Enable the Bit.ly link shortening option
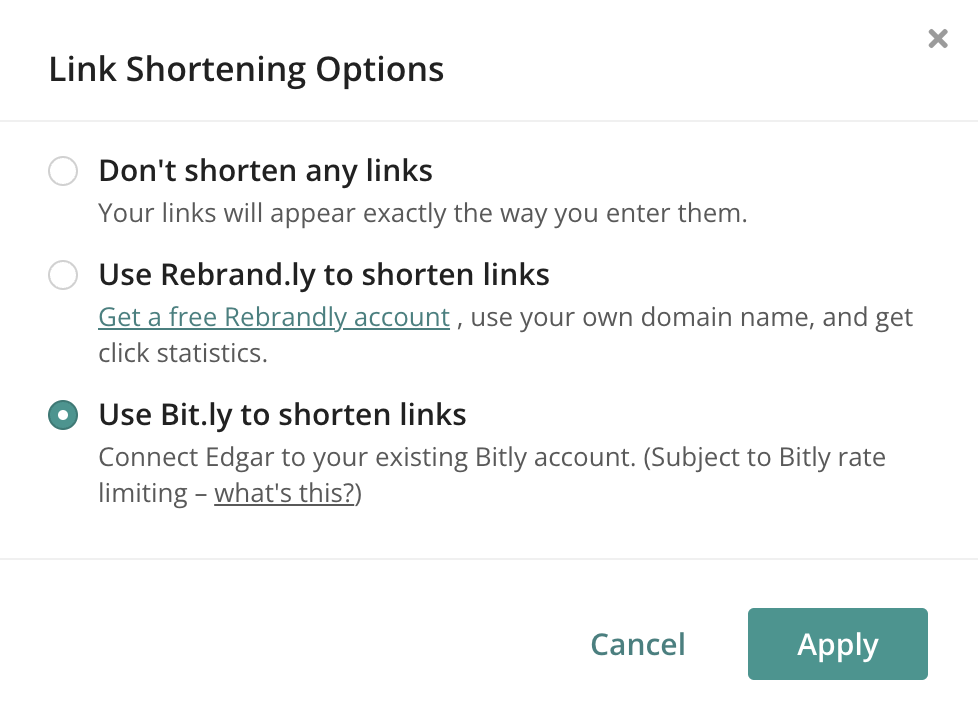The image size is (978, 714). pos(63,414)
